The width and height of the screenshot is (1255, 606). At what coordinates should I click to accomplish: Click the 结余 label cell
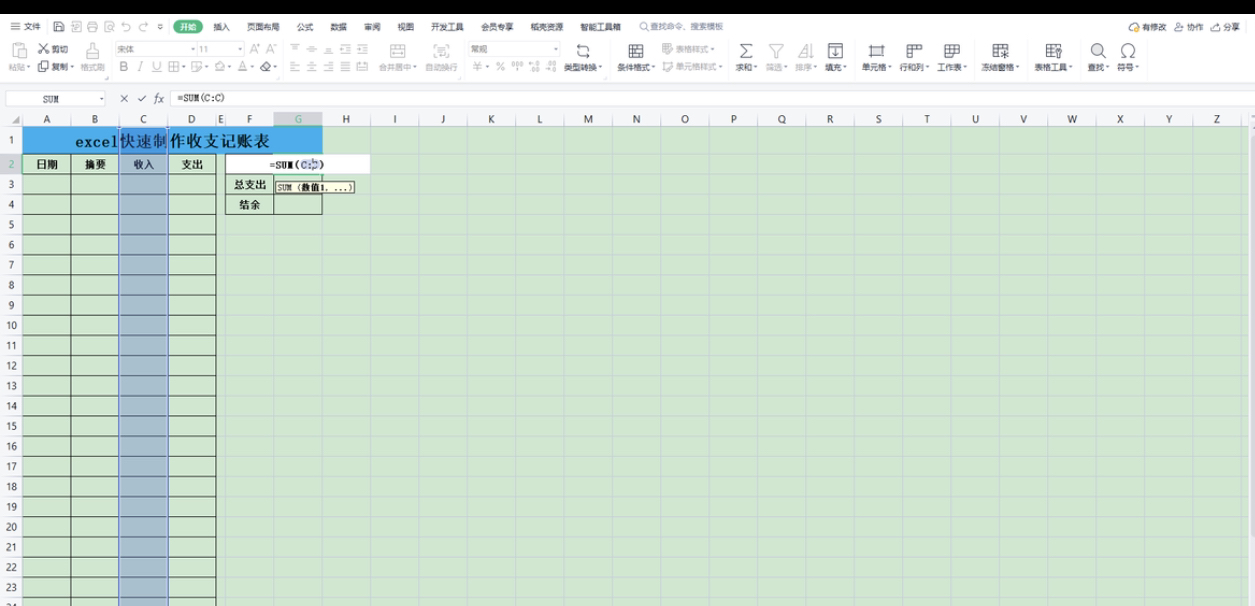(x=249, y=205)
